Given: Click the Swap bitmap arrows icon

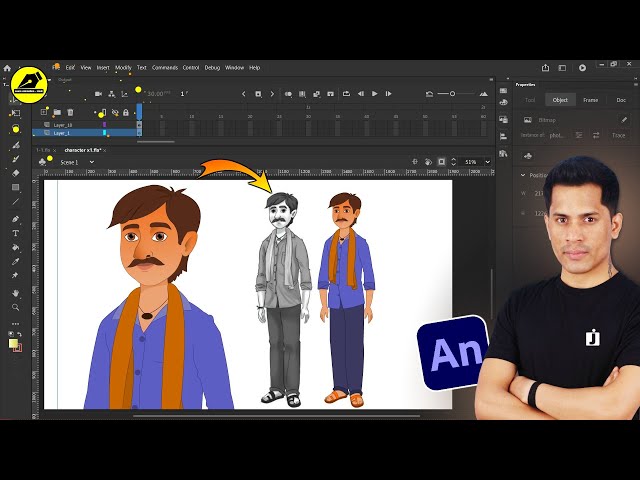Looking at the screenshot, I should coord(596,135).
